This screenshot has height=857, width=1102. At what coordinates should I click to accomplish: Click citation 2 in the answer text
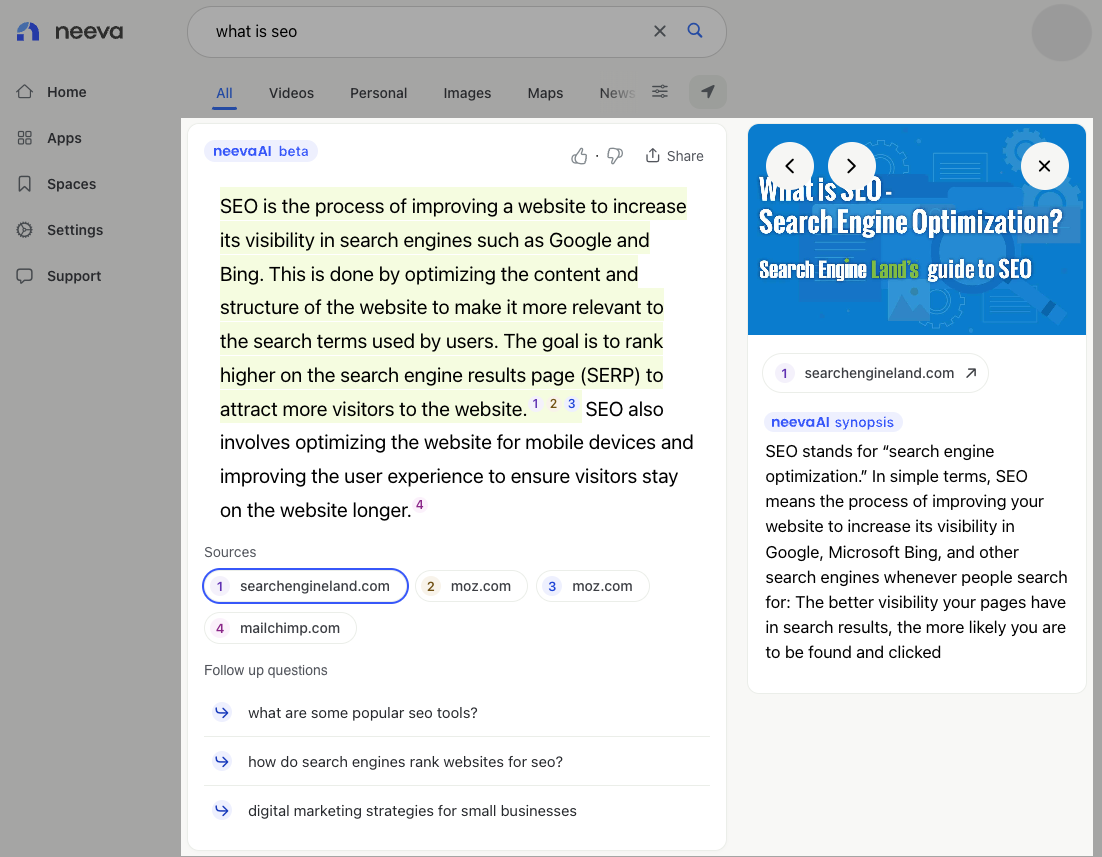(x=553, y=404)
